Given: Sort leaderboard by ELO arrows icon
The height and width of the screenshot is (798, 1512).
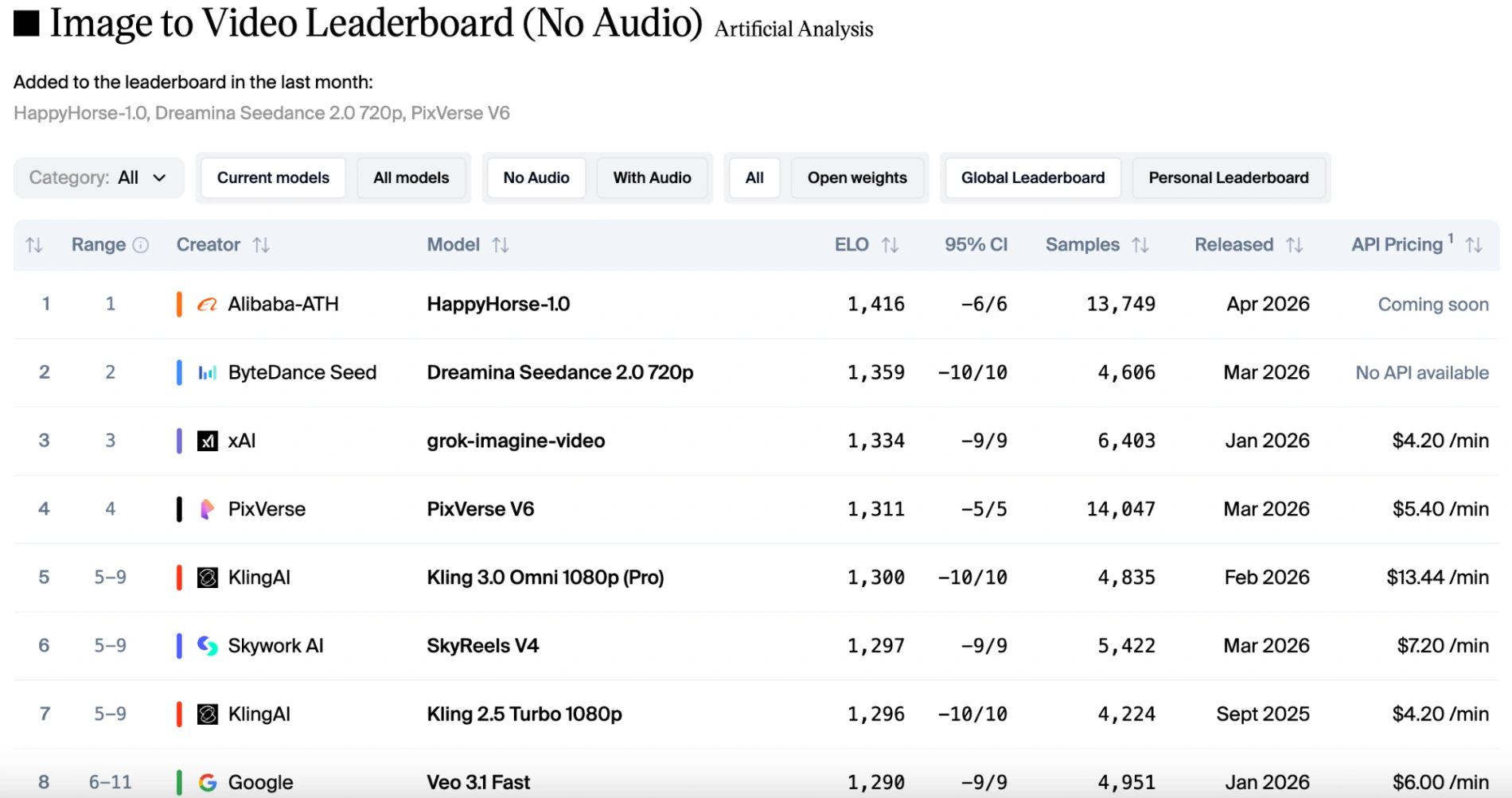Looking at the screenshot, I should point(890,245).
